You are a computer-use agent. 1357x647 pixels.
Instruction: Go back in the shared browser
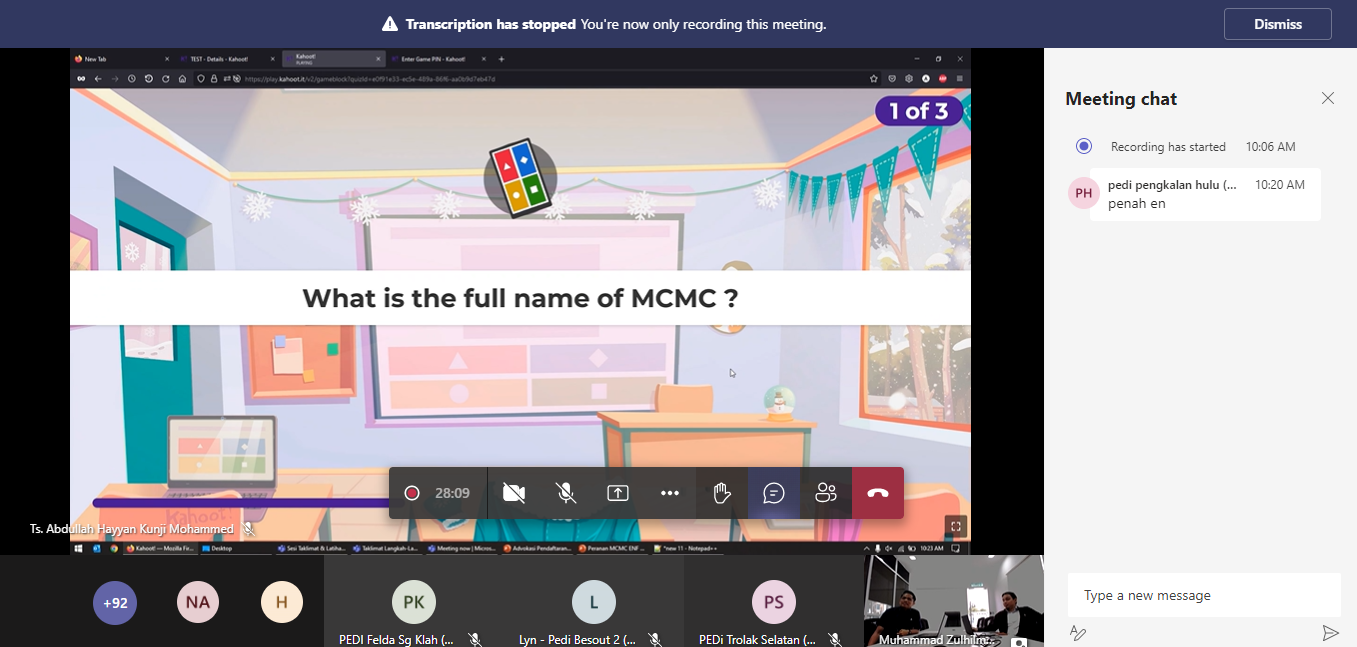pos(97,78)
